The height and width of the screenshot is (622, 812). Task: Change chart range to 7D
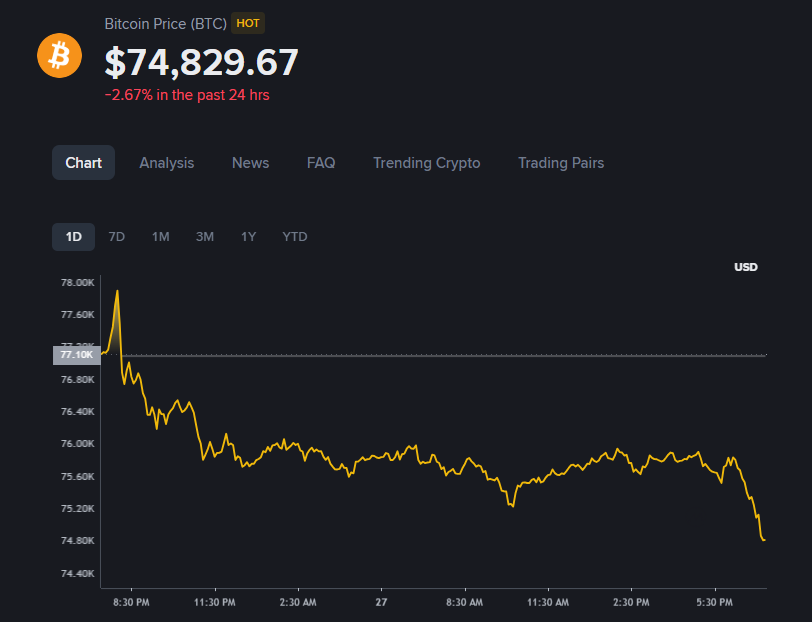click(x=117, y=237)
